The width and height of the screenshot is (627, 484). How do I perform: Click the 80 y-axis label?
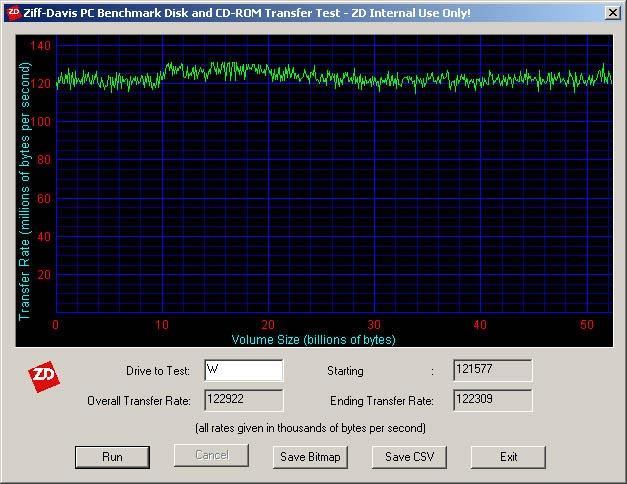point(44,160)
